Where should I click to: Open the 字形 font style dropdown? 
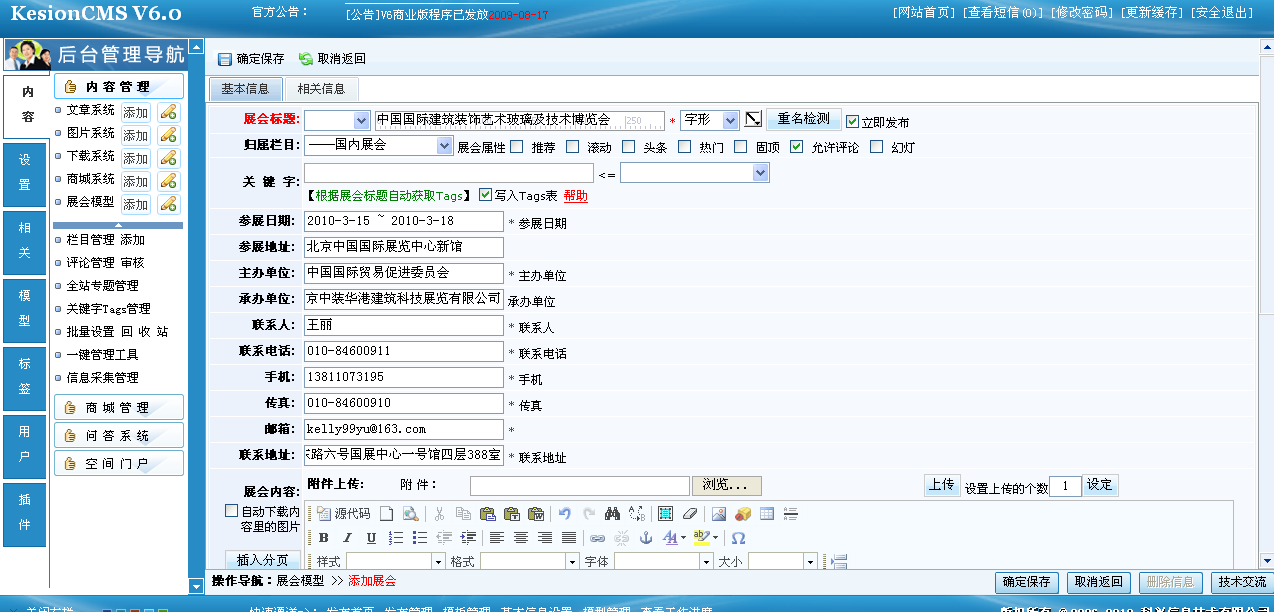(729, 120)
